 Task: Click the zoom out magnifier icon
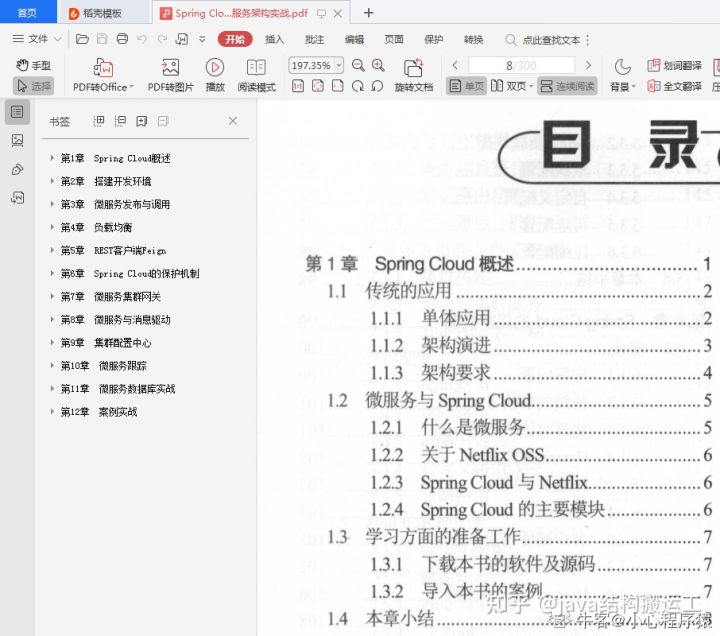(x=358, y=65)
